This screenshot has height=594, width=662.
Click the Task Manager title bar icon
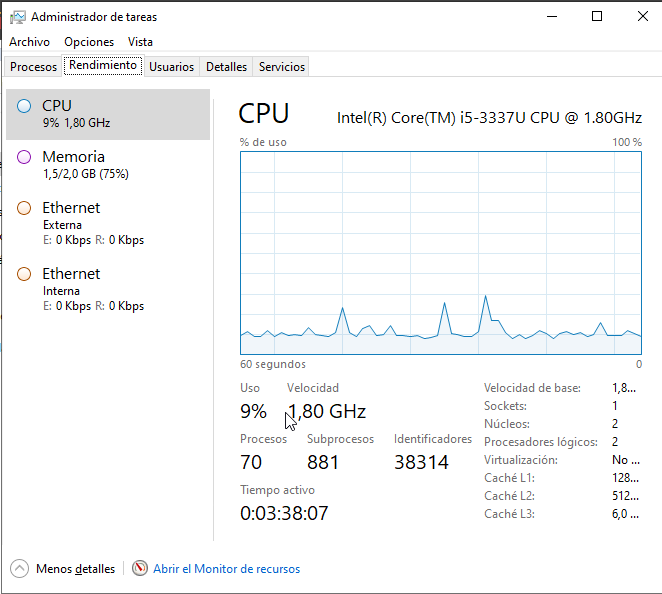click(18, 17)
